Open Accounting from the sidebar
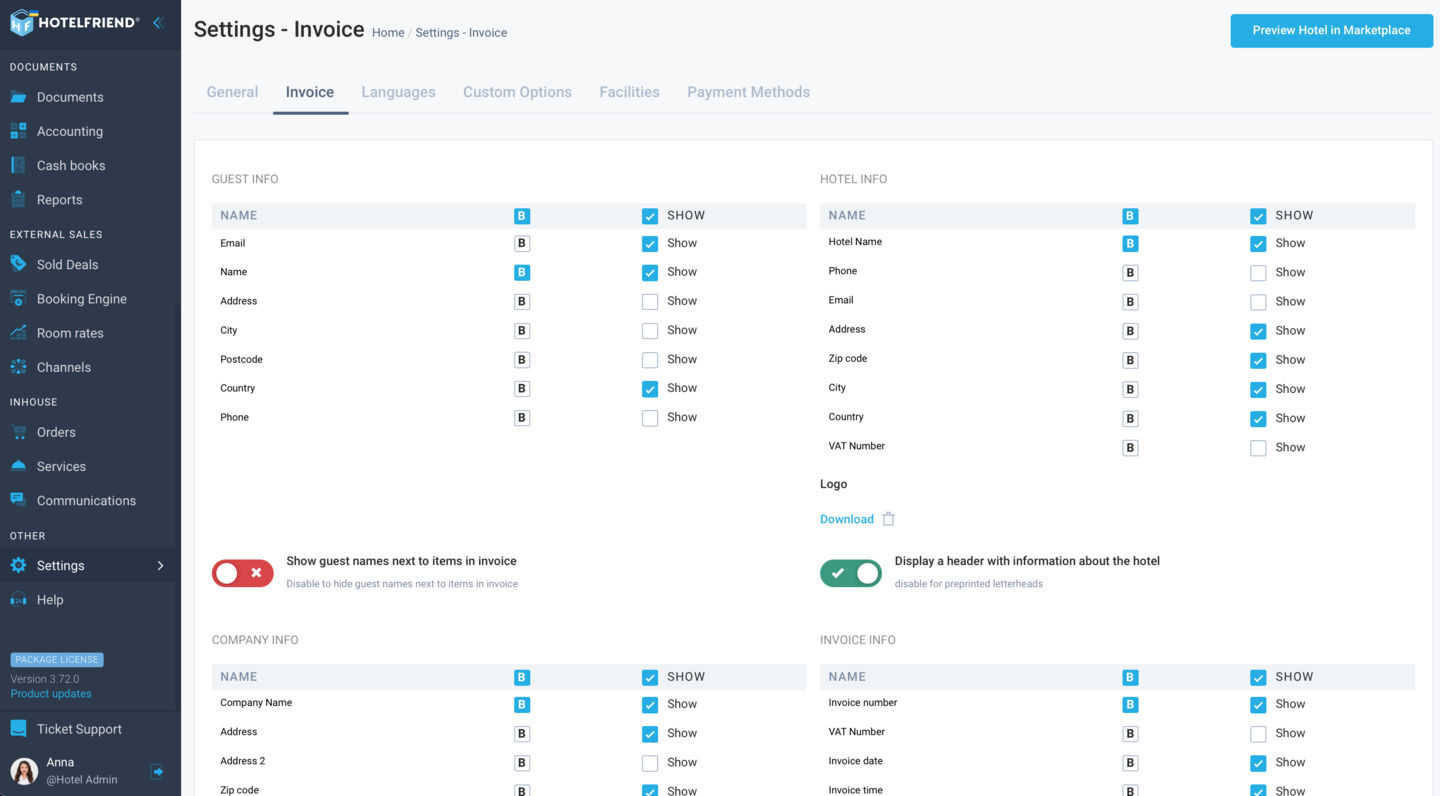1440x796 pixels. coord(70,131)
